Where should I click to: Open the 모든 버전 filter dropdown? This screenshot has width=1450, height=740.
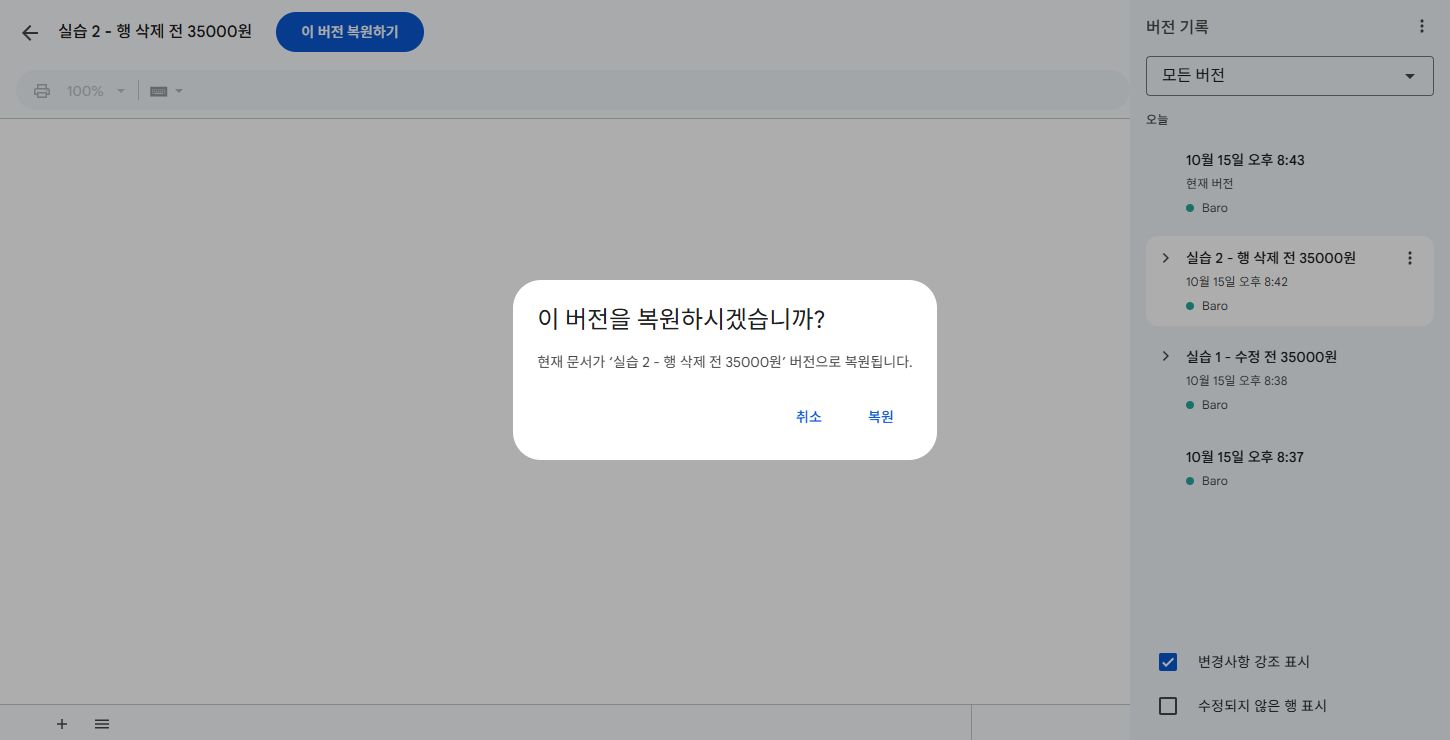point(1290,76)
